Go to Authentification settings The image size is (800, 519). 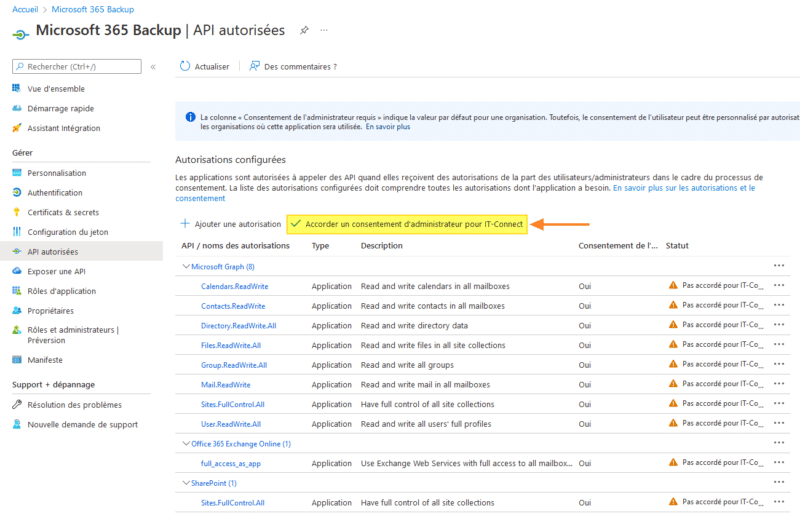point(55,193)
